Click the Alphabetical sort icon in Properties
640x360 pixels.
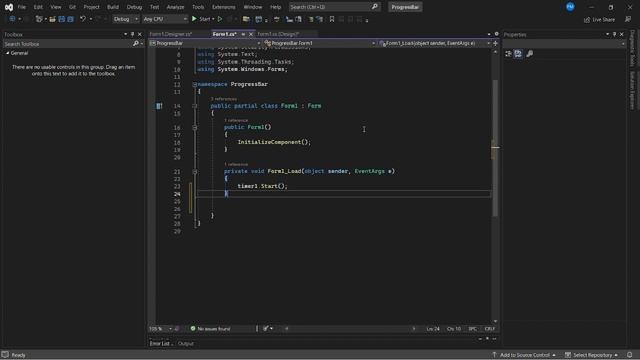click(518, 53)
